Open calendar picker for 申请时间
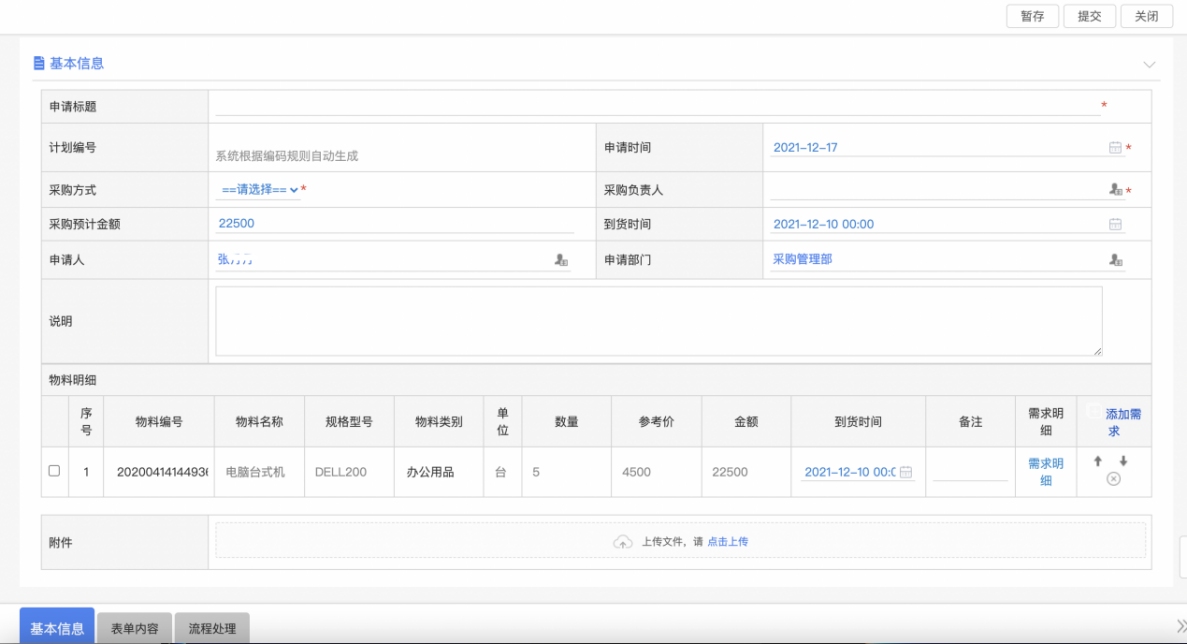 pyautogui.click(x=1115, y=148)
